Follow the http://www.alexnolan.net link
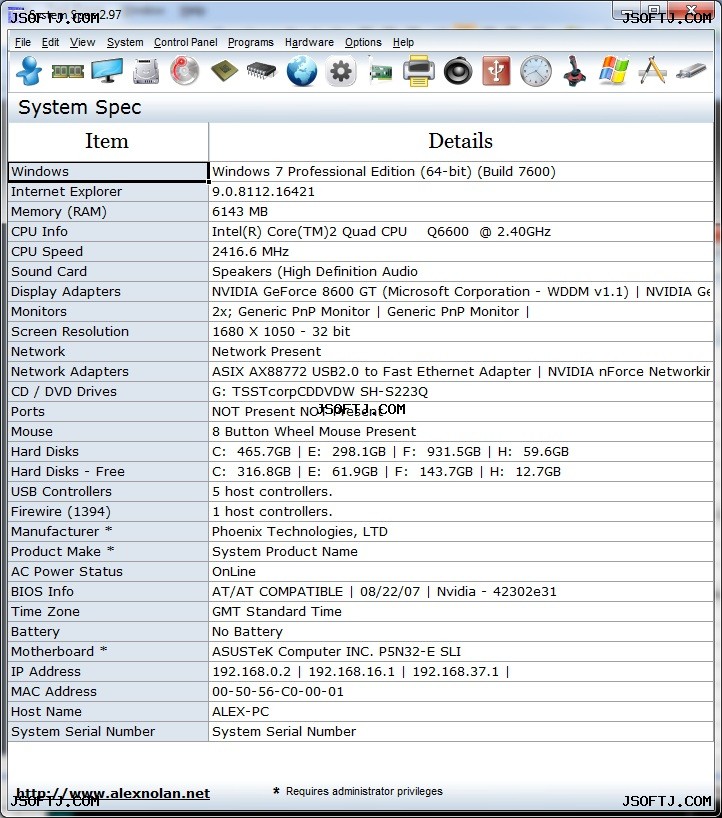 (113, 793)
